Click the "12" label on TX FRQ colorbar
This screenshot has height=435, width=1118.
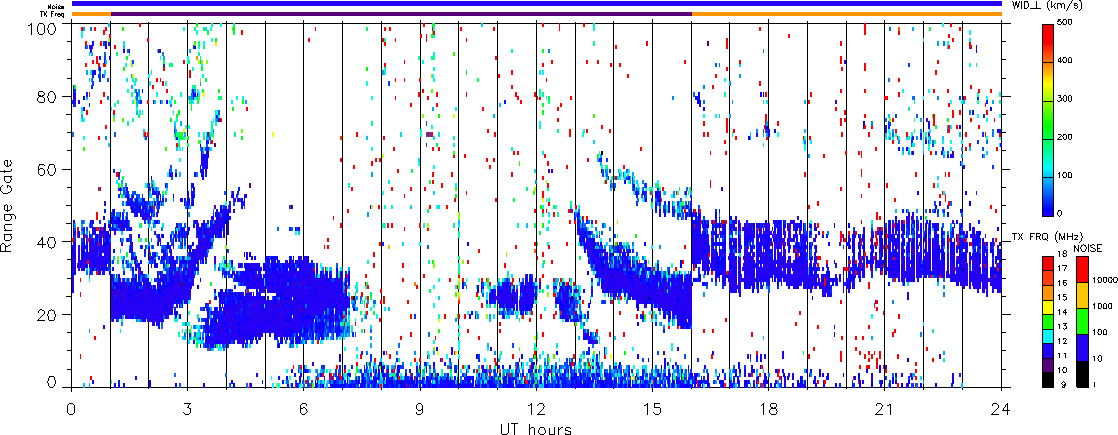point(1062,341)
